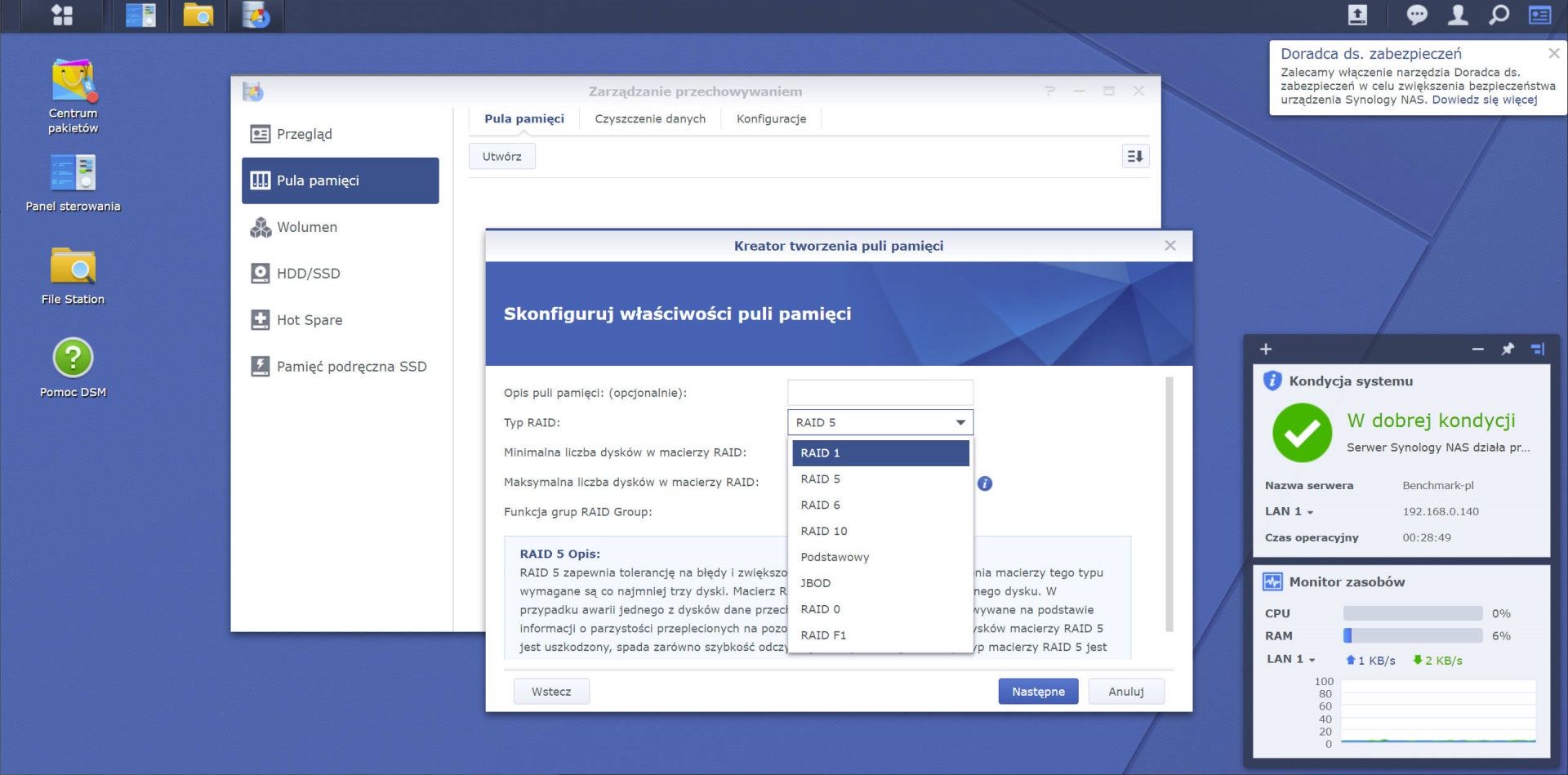
Task: Open the DSM main menu icon
Action: pyautogui.click(x=62, y=16)
